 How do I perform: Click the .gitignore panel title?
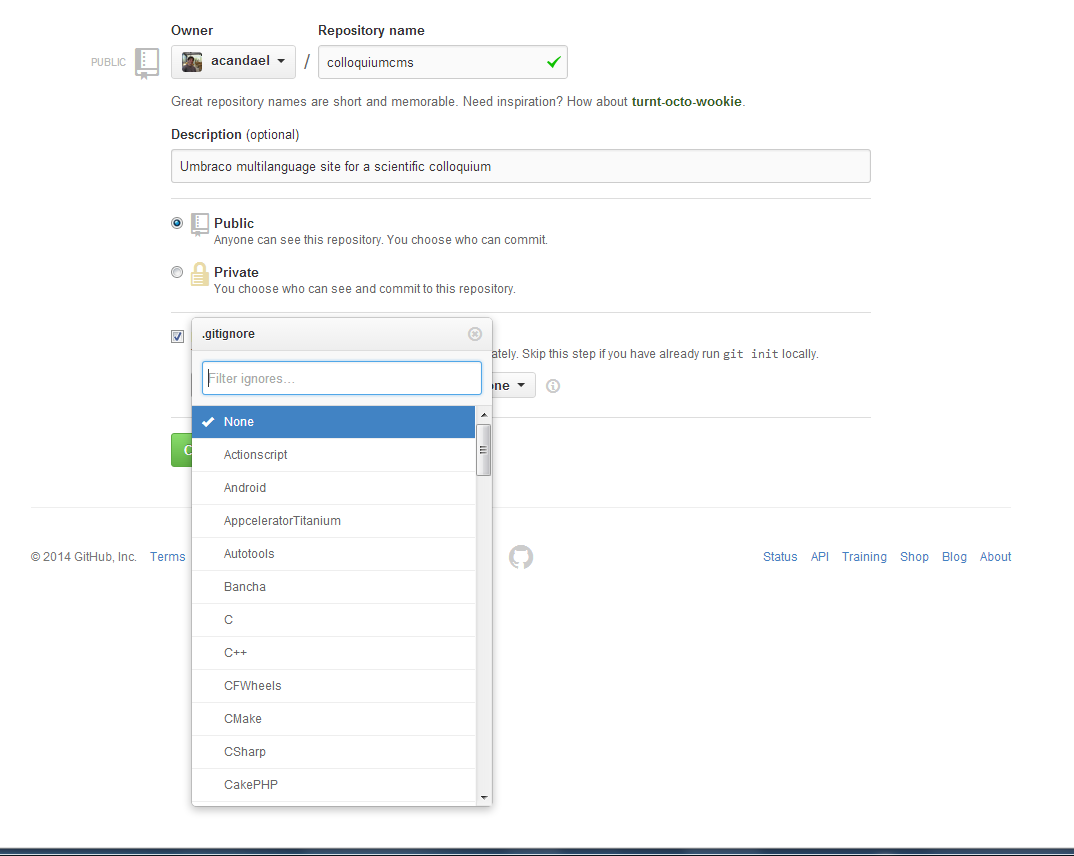tap(228, 333)
